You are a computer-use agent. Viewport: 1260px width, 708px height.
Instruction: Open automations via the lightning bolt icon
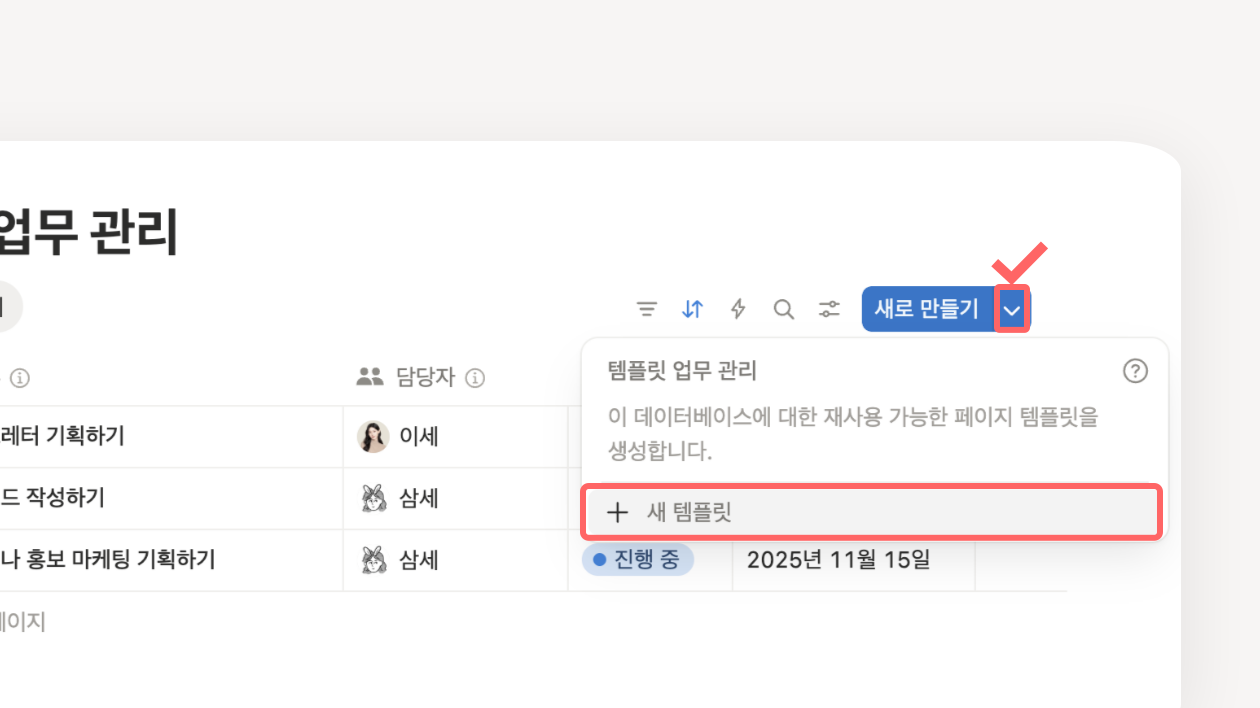pos(738,309)
